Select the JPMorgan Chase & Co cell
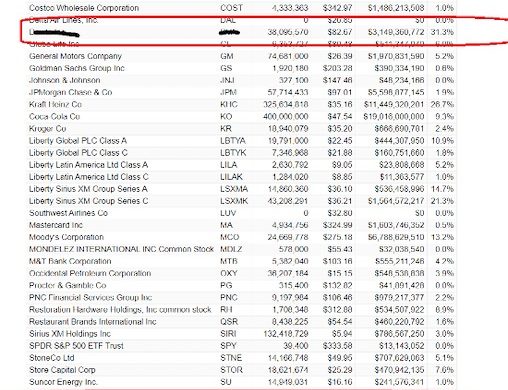 [70, 92]
